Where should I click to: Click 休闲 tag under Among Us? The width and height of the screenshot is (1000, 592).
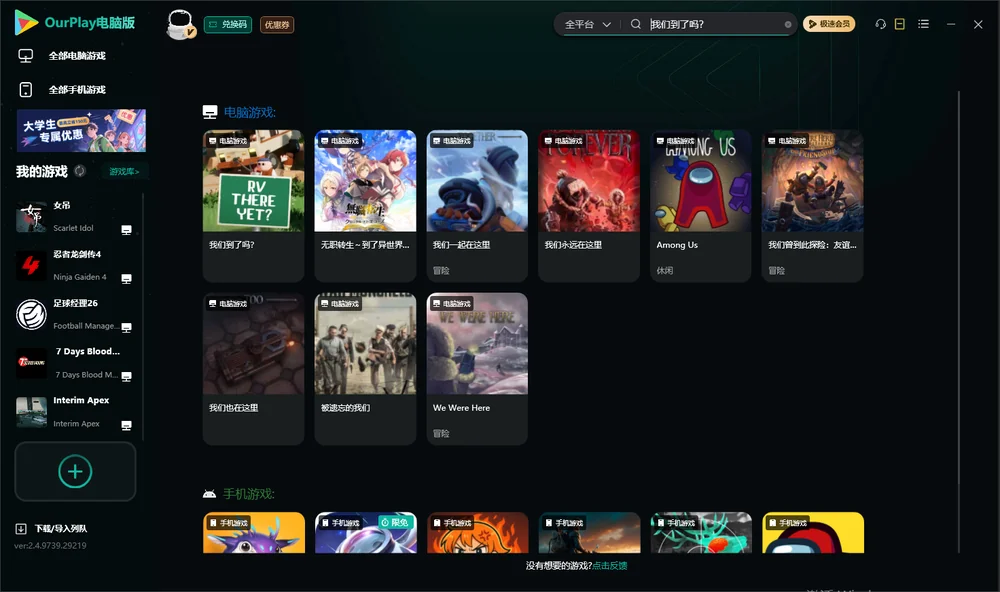(x=665, y=270)
